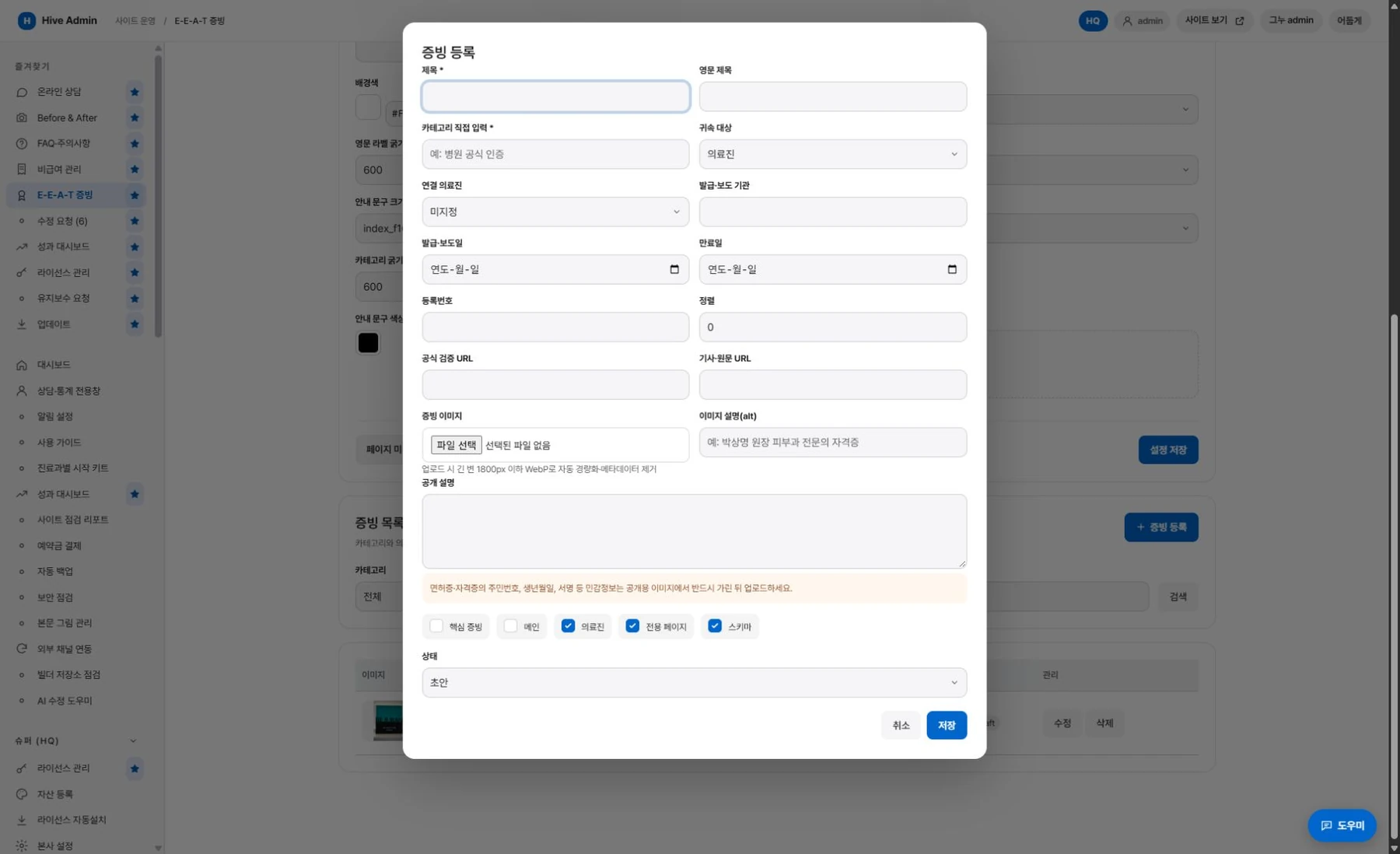The width and height of the screenshot is (1400, 854).
Task: Click the 대시보드 home icon
Action: (22, 365)
